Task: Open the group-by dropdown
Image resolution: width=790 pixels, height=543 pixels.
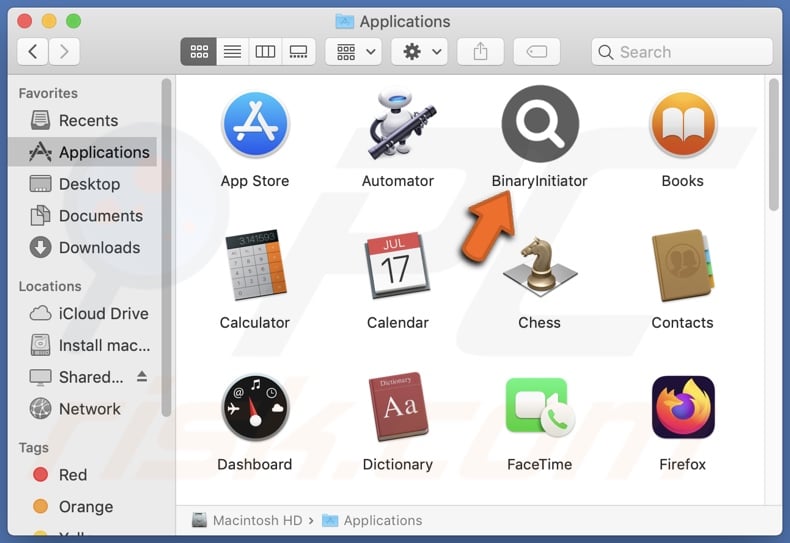Action: click(x=354, y=51)
